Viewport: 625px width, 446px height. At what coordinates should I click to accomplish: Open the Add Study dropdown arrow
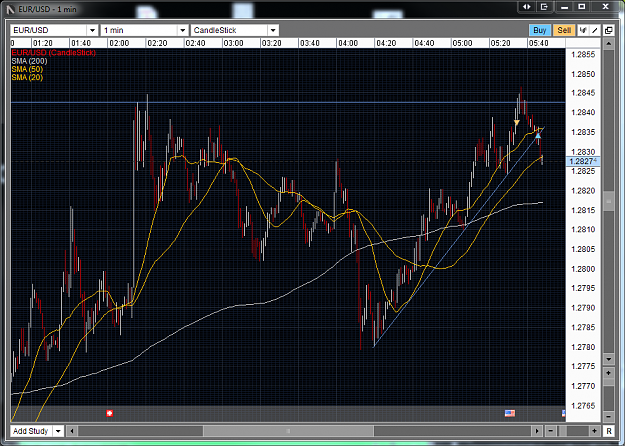[58, 431]
